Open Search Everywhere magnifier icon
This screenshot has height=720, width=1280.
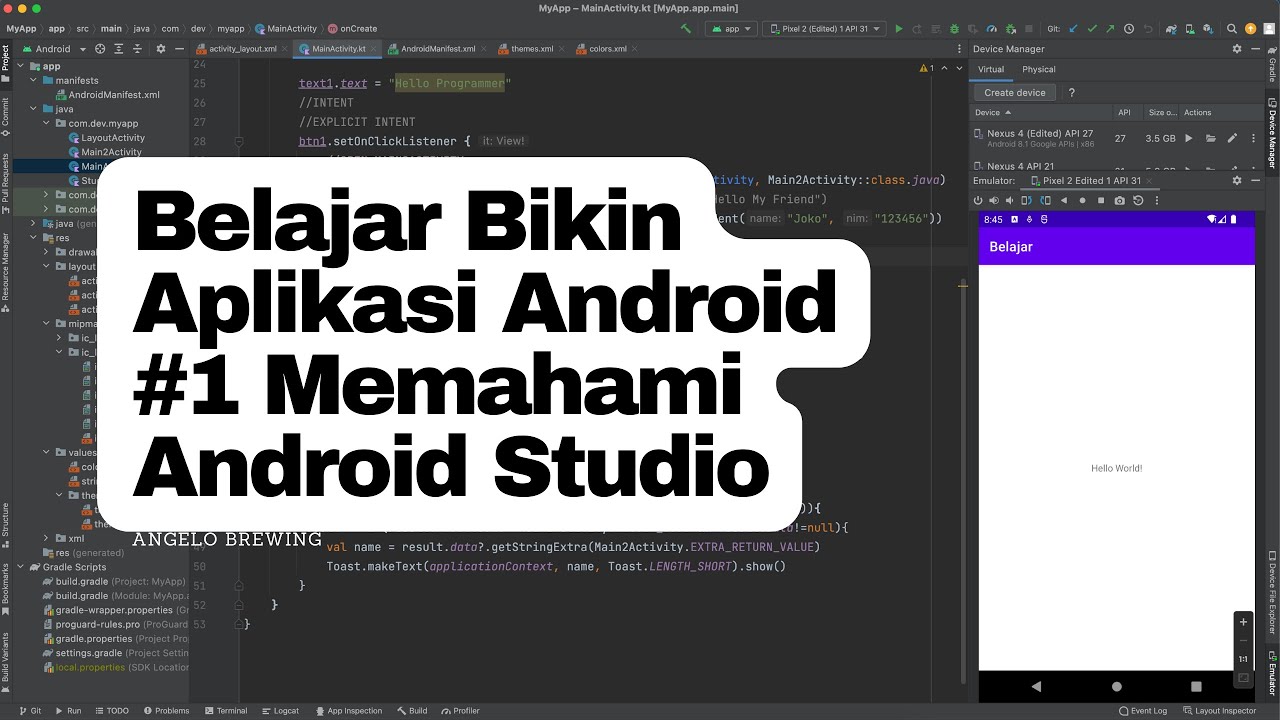(1232, 29)
